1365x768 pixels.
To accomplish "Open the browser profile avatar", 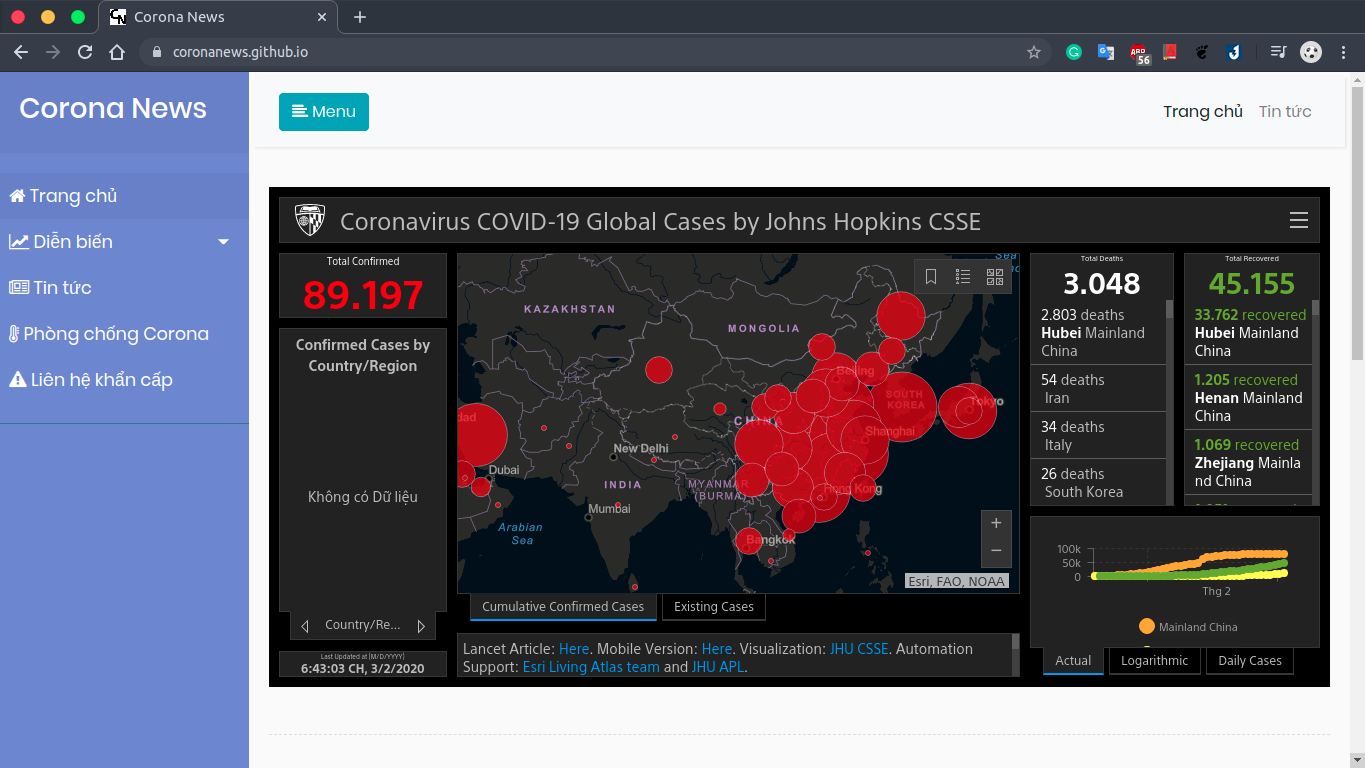I will (x=1311, y=52).
